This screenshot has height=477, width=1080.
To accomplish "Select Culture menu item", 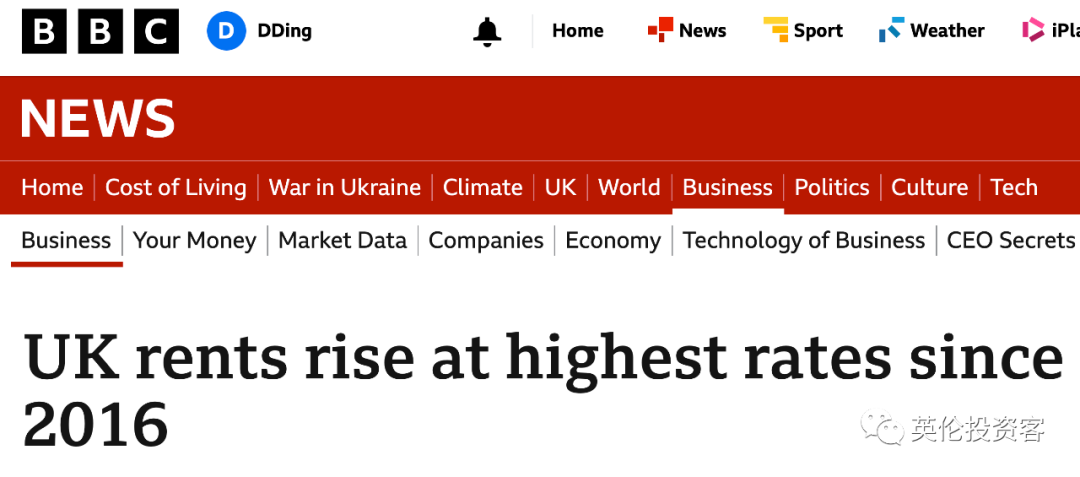I will (x=930, y=187).
